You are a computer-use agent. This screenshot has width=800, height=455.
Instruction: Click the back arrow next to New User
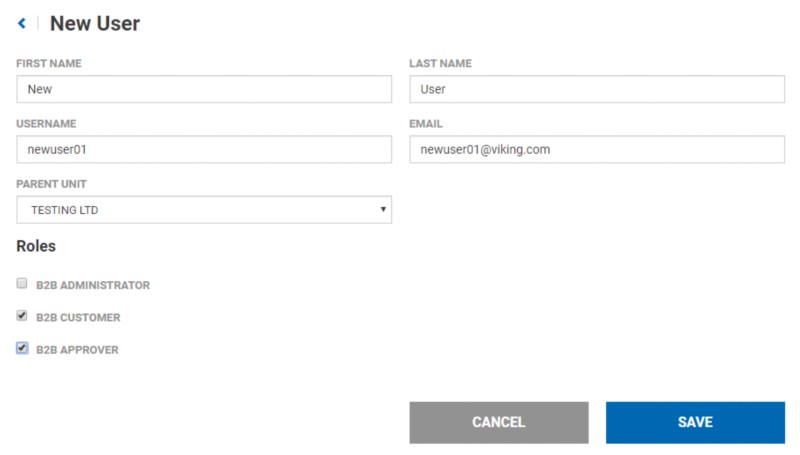pos(22,23)
